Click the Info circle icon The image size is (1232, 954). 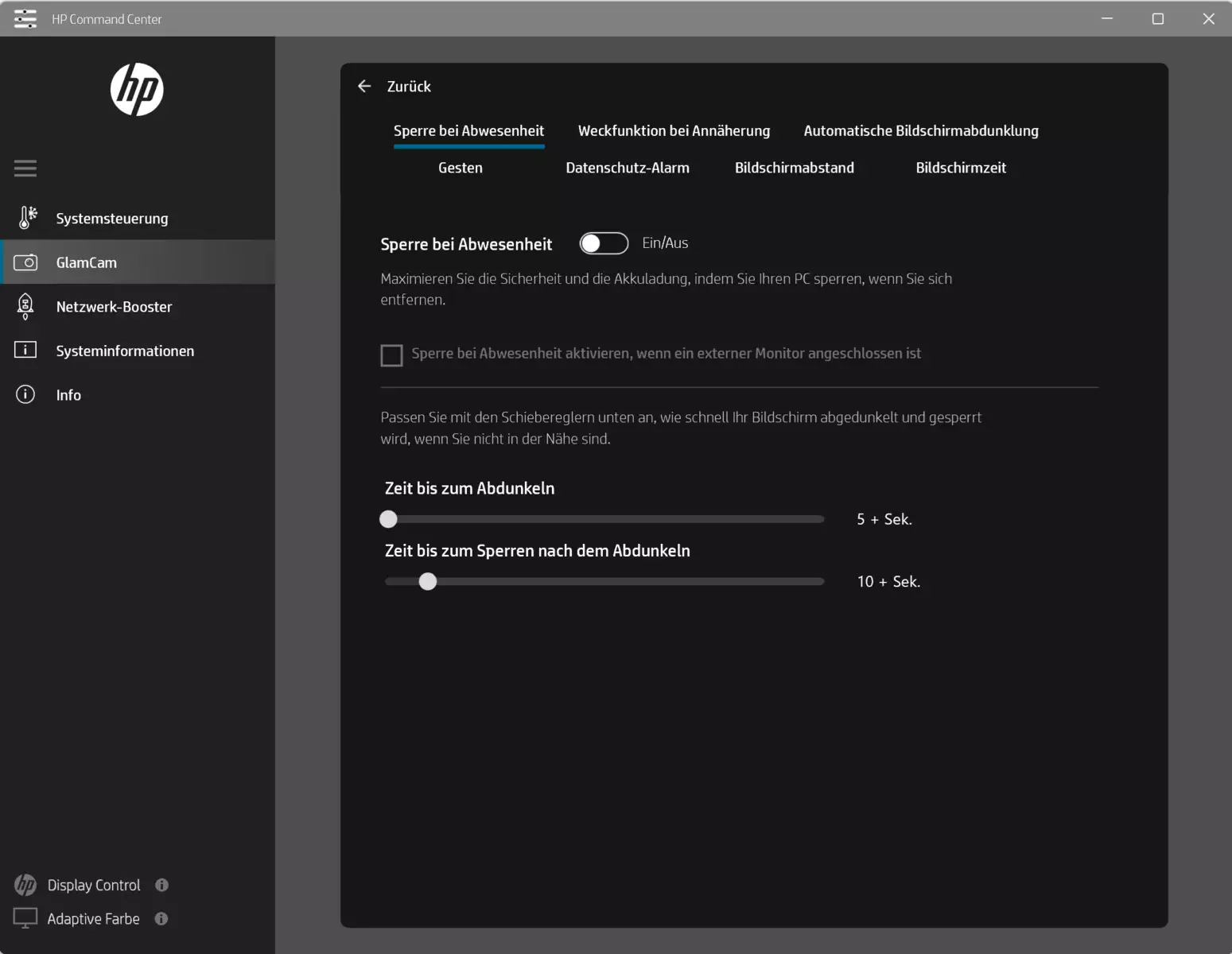[x=25, y=394]
